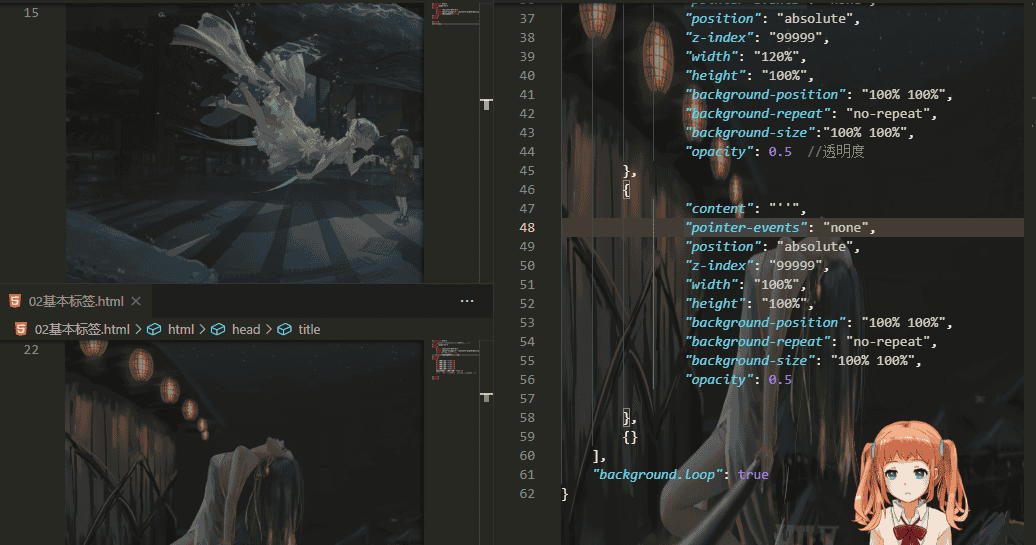Click line number 48 in the JSON editor
Viewport: 1036px width, 545px height.
527,227
